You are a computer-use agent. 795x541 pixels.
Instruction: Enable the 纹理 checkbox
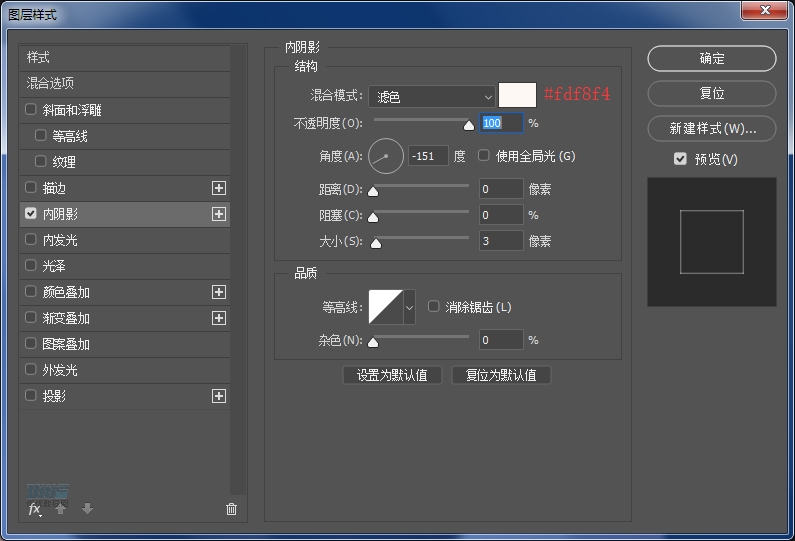pos(41,161)
